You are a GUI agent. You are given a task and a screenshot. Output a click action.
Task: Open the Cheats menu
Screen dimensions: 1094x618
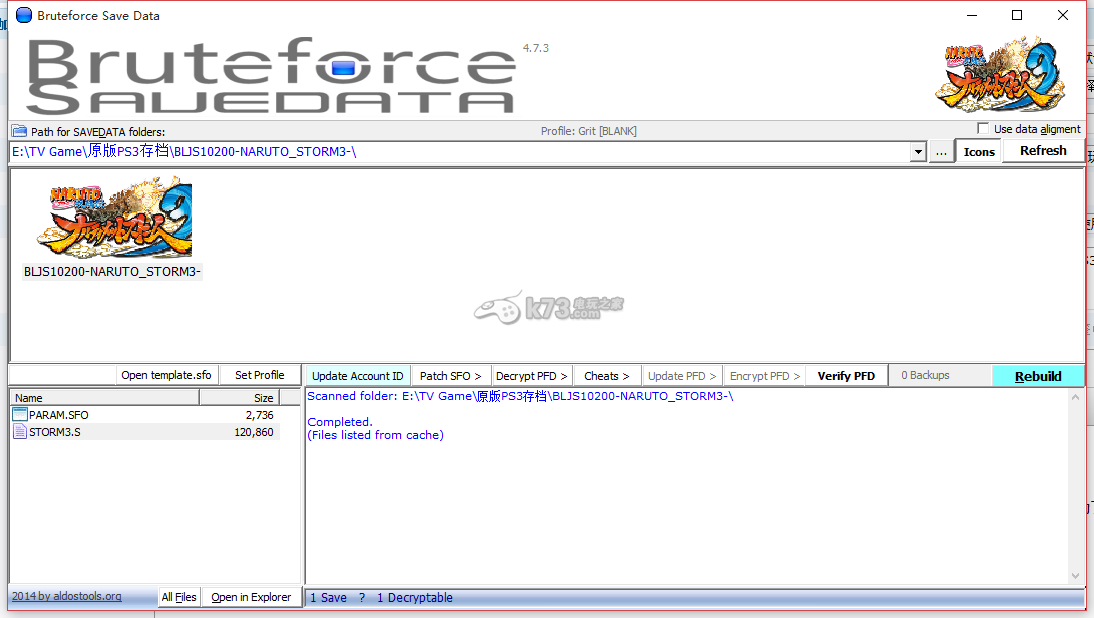point(606,376)
